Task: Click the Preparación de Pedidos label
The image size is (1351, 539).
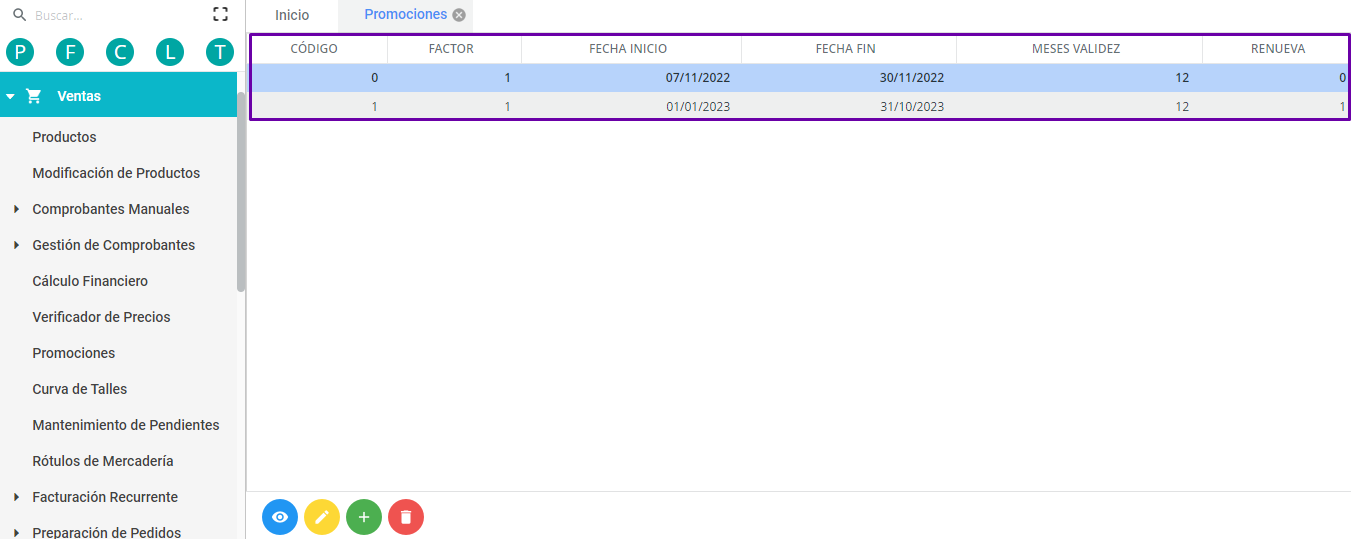Action: click(107, 533)
